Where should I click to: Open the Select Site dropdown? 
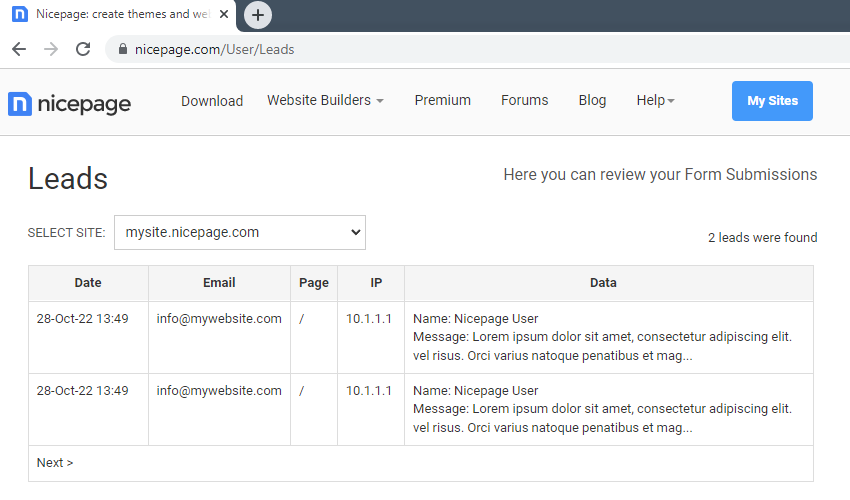pyautogui.click(x=240, y=233)
